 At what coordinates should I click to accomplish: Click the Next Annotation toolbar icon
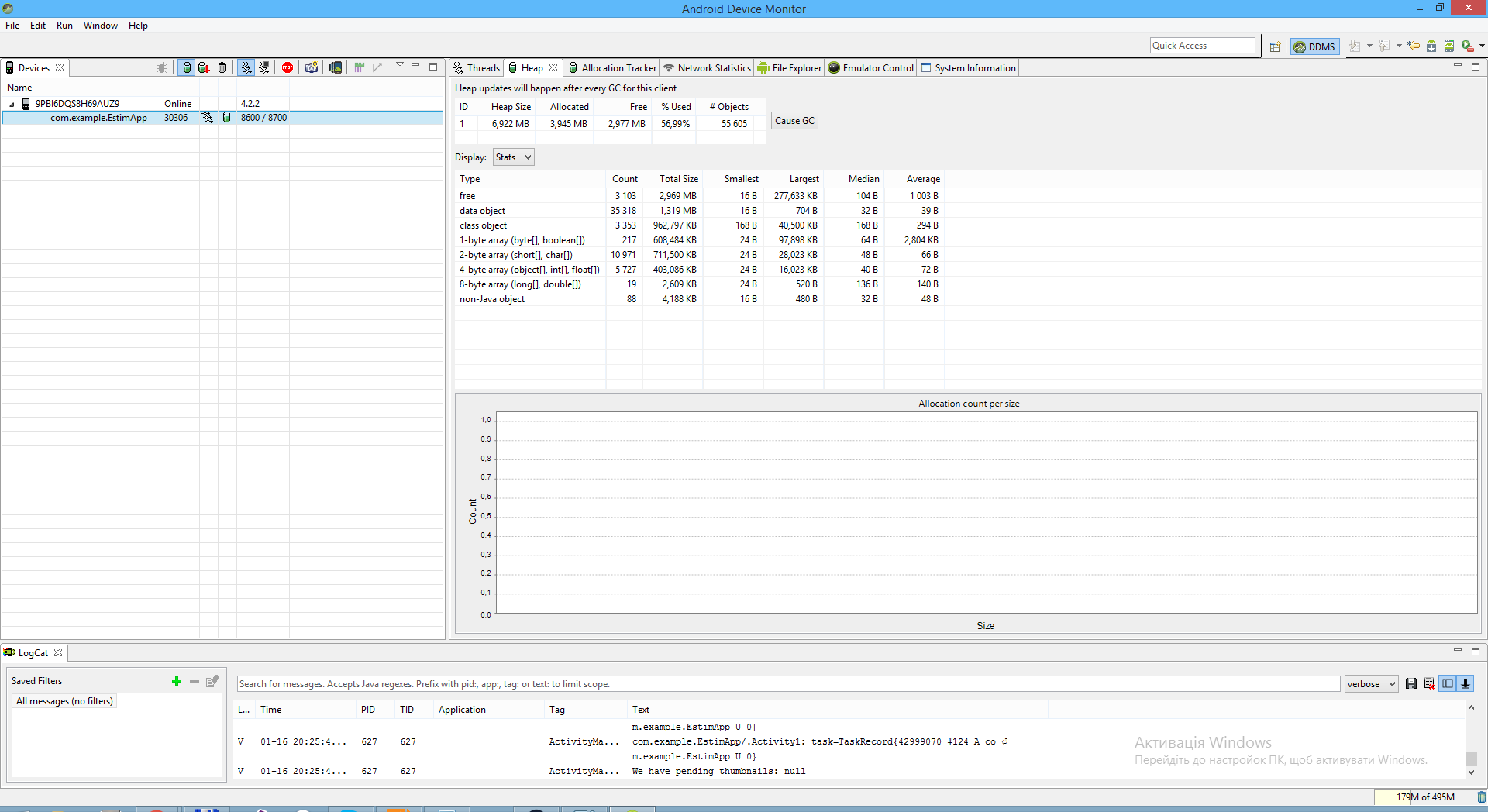coord(1355,46)
